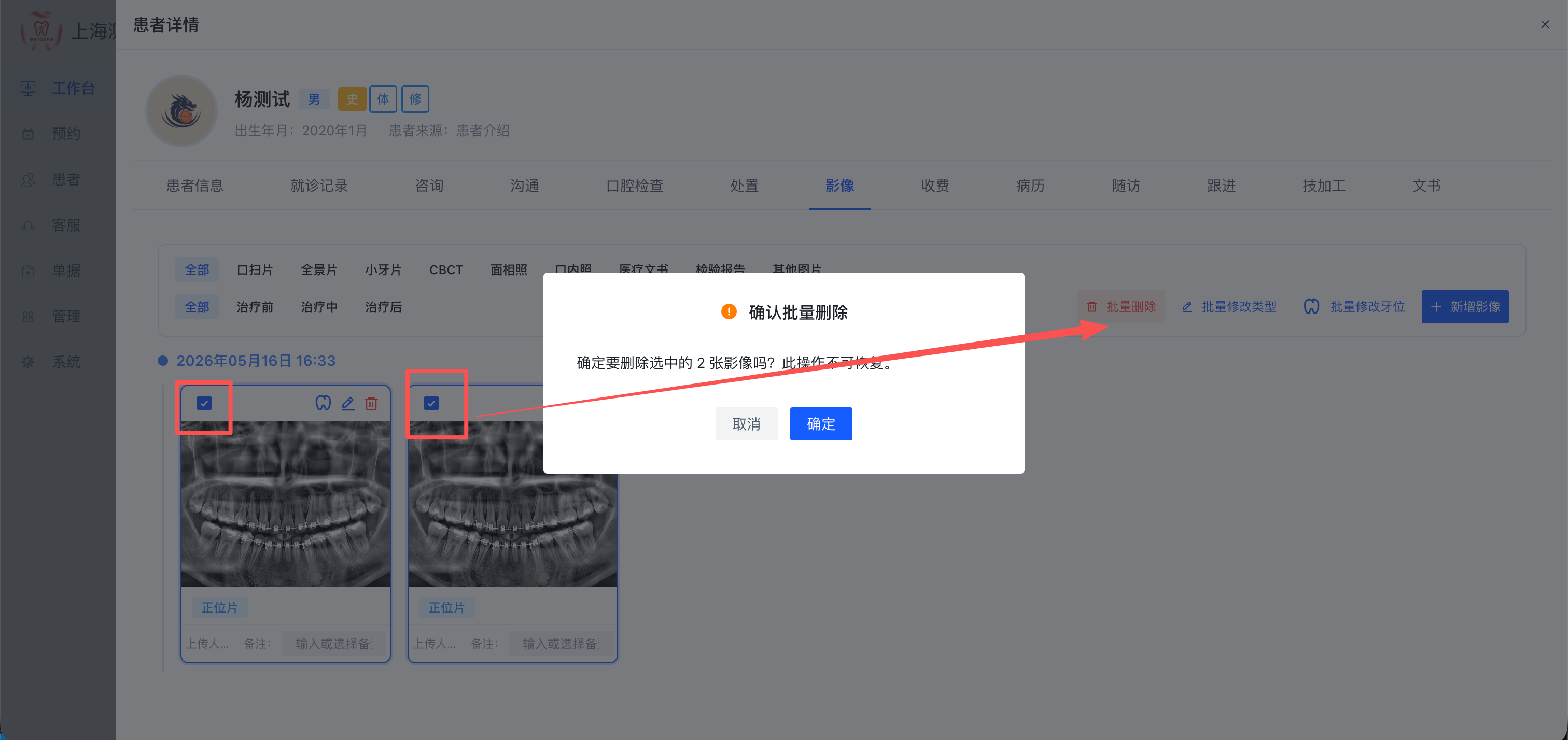Image resolution: width=1568 pixels, height=740 pixels.
Task: Close the patient details panel
Action: click(x=1545, y=24)
